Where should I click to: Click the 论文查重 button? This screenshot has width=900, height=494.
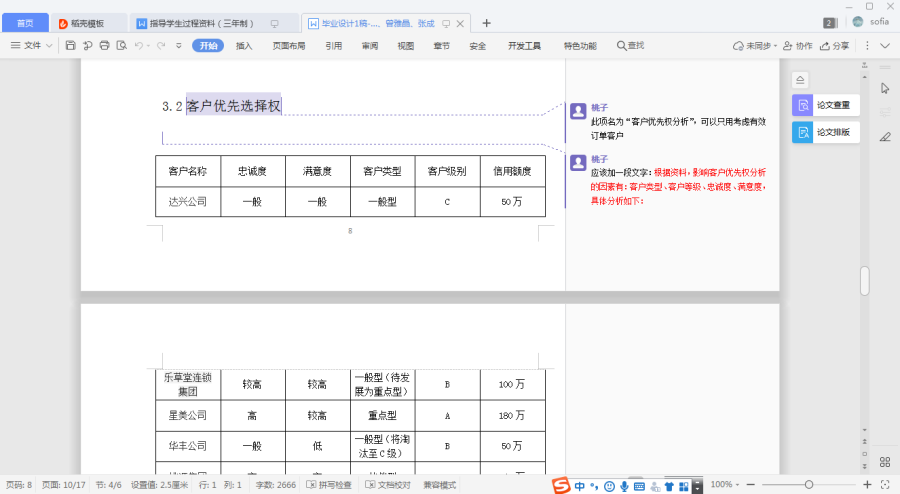coord(826,105)
